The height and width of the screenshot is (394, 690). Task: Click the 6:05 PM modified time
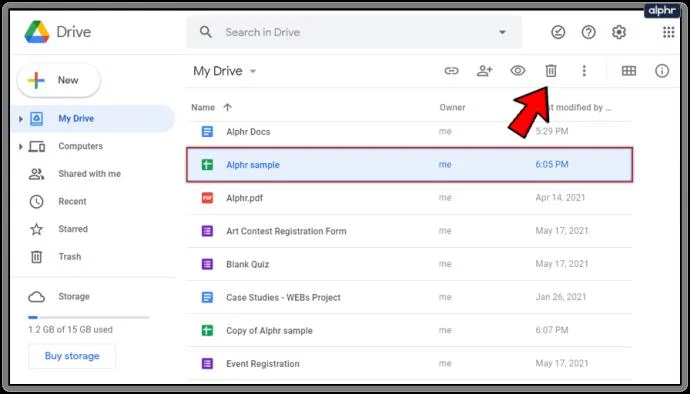tap(552, 164)
